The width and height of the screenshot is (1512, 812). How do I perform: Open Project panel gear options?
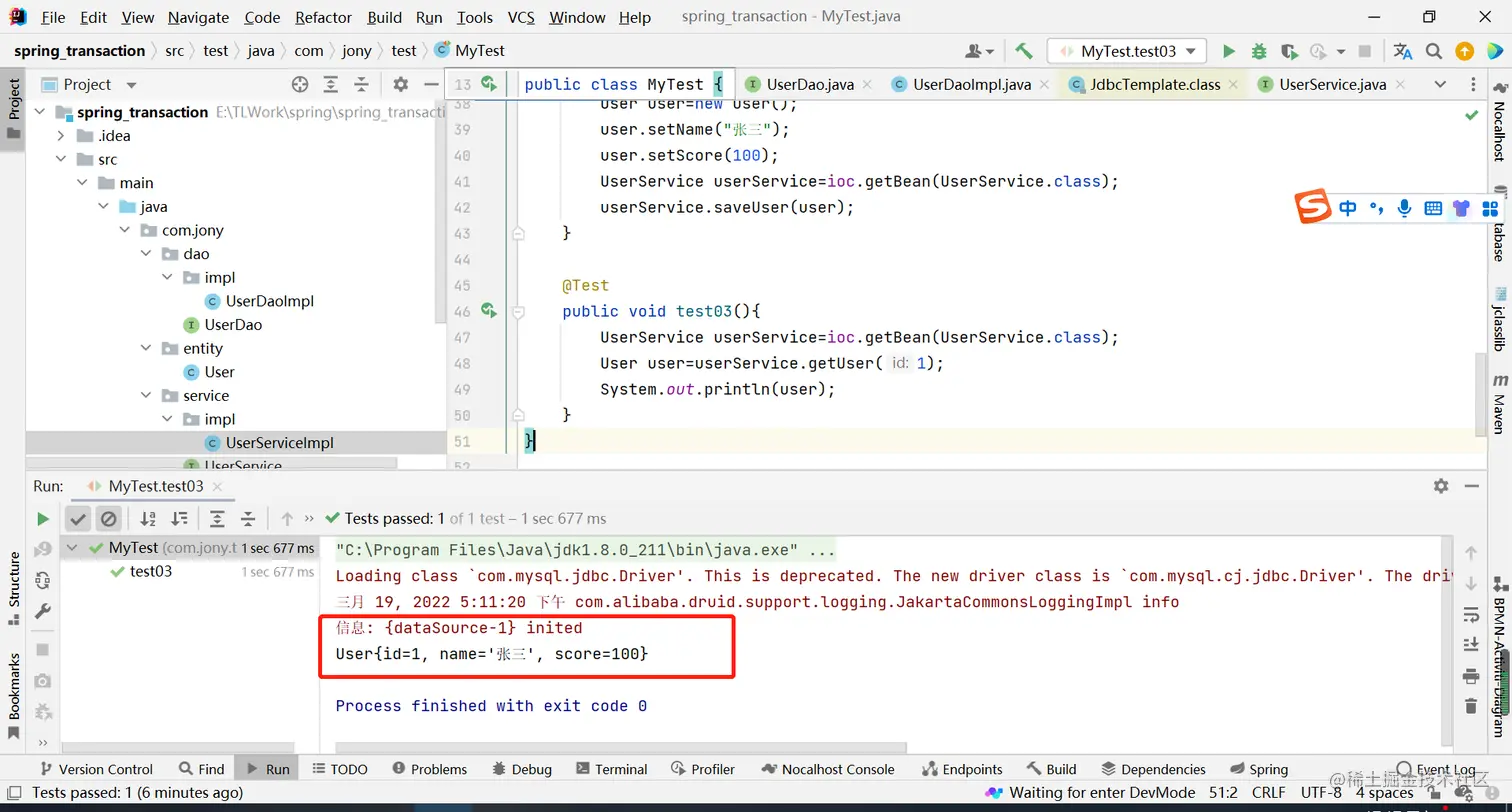coord(401,85)
